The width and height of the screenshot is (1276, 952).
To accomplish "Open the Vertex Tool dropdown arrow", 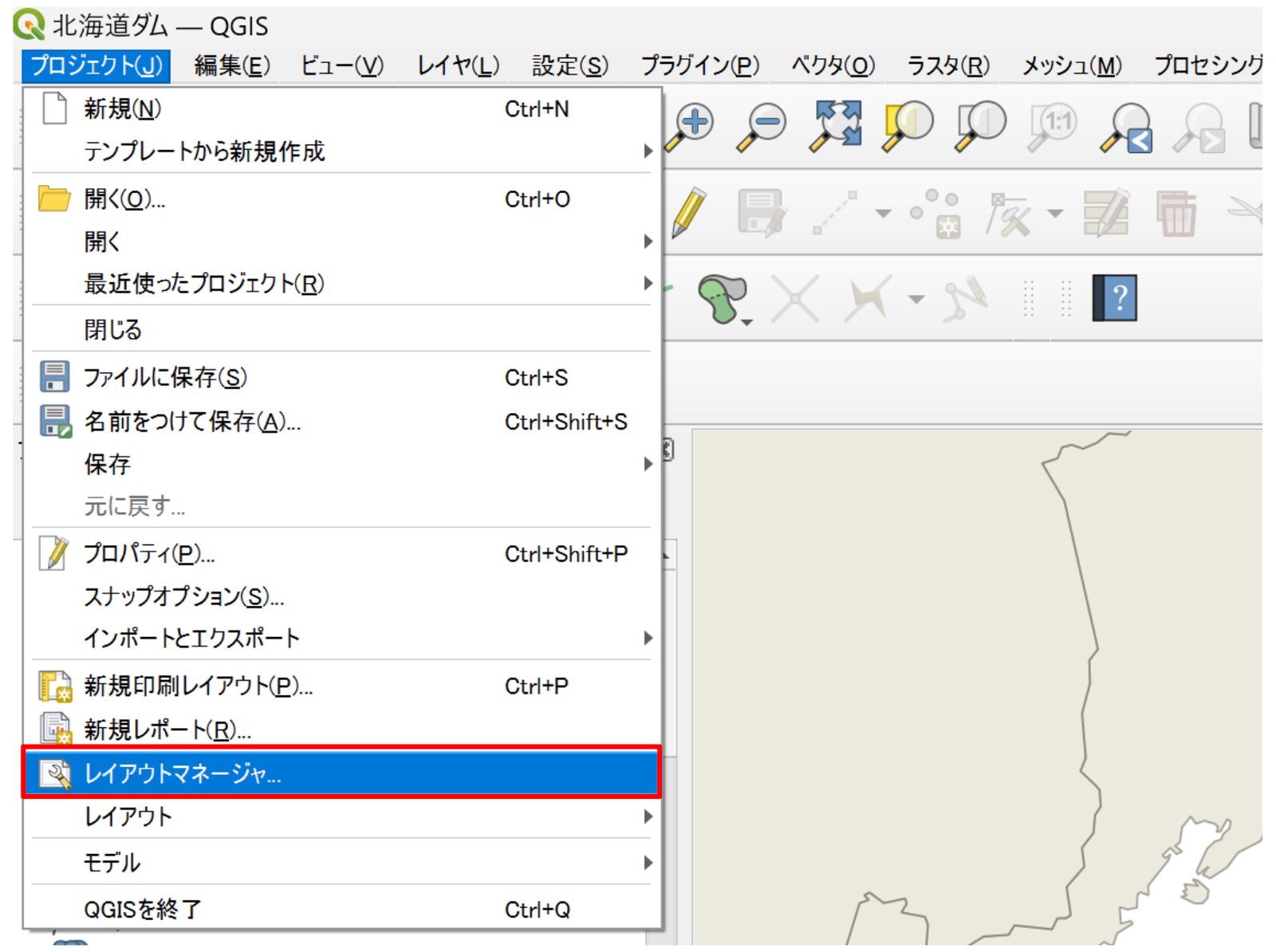I will click(1055, 213).
